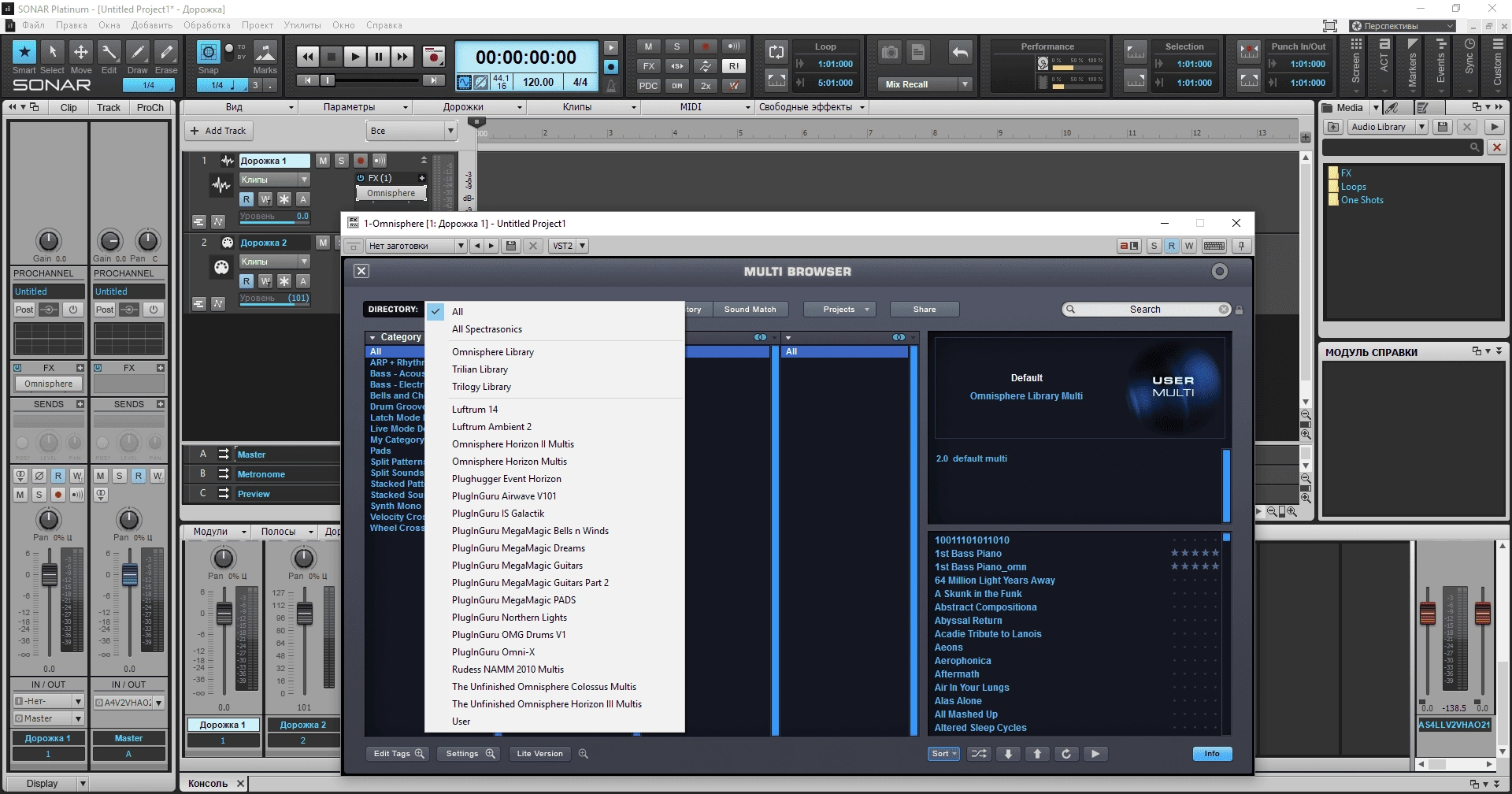
Task: Toggle the Snap to grid button
Action: pos(208,52)
